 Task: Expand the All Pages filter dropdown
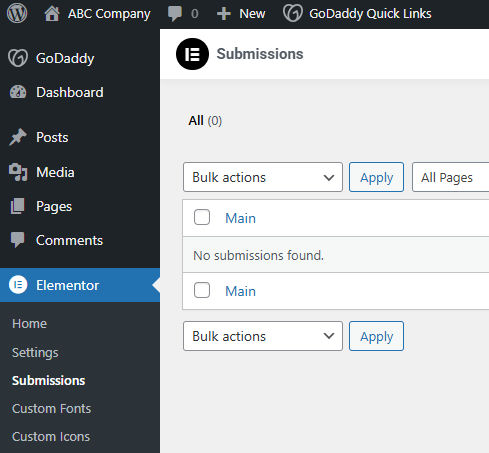[x=450, y=177]
